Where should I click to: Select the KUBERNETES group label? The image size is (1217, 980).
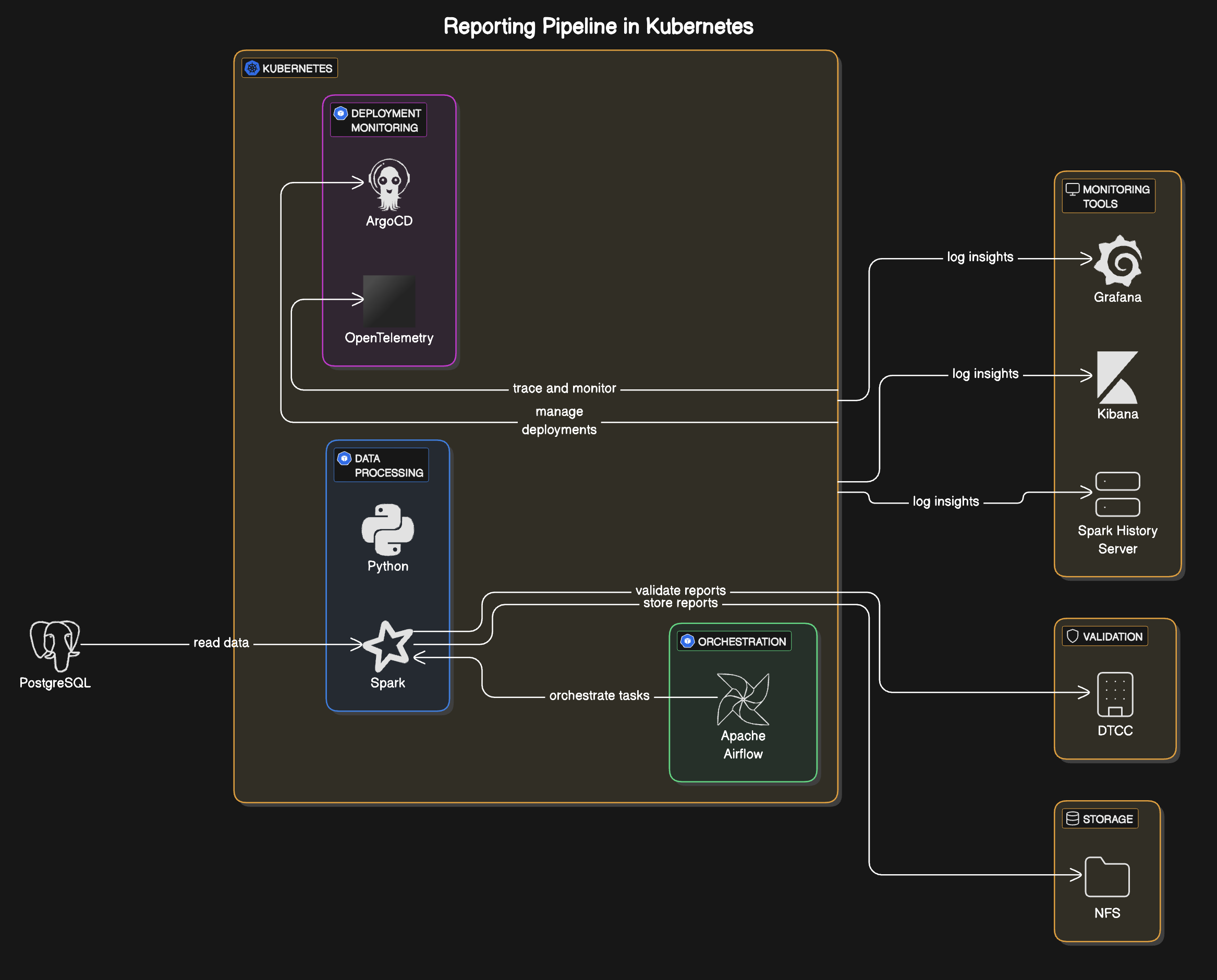(290, 68)
